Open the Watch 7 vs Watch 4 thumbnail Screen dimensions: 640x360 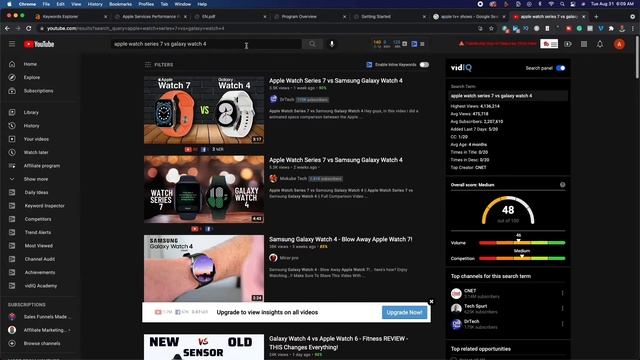click(204, 110)
